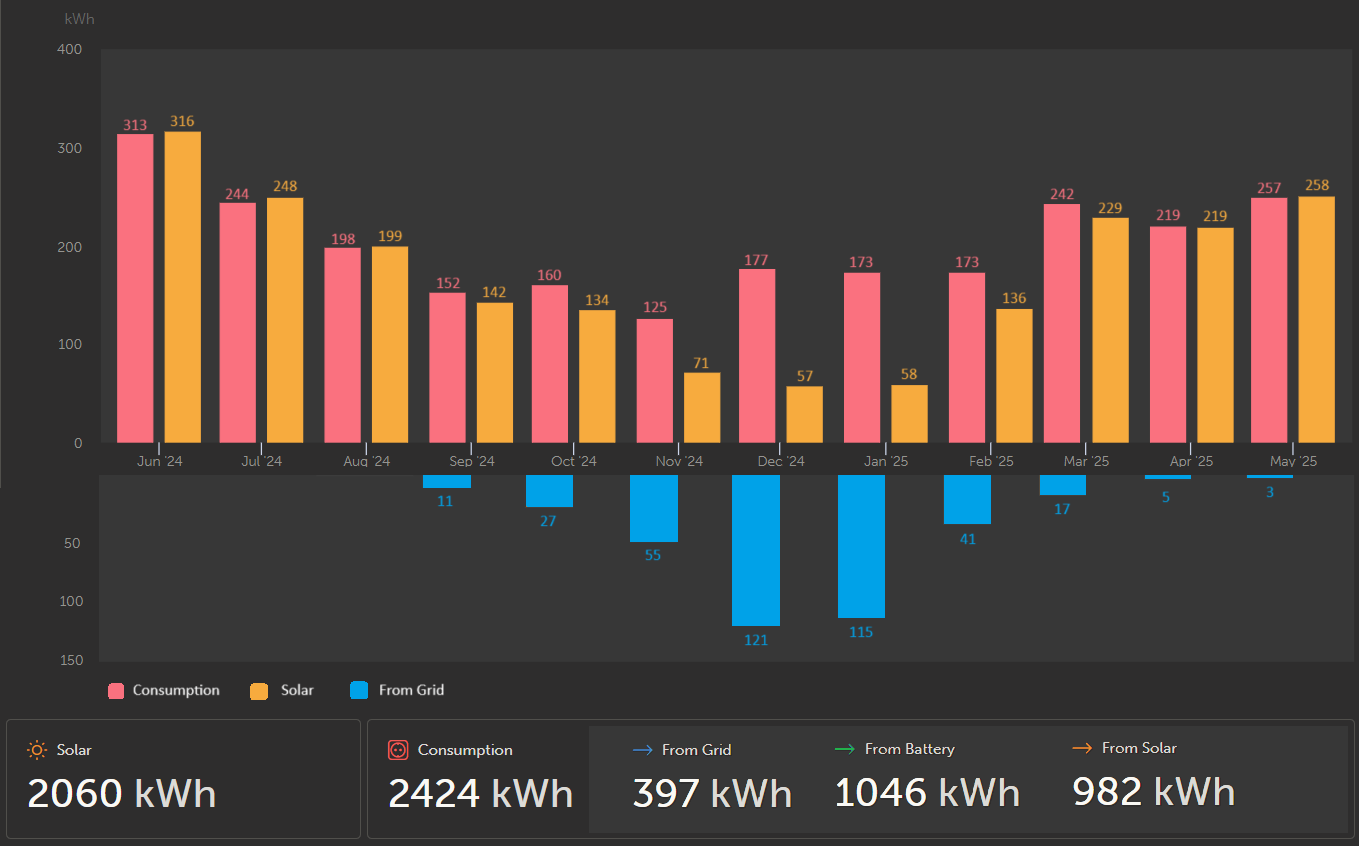Viewport: 1359px width, 846px height.
Task: Click the orange From Solar arrow icon
Action: click(x=1082, y=748)
